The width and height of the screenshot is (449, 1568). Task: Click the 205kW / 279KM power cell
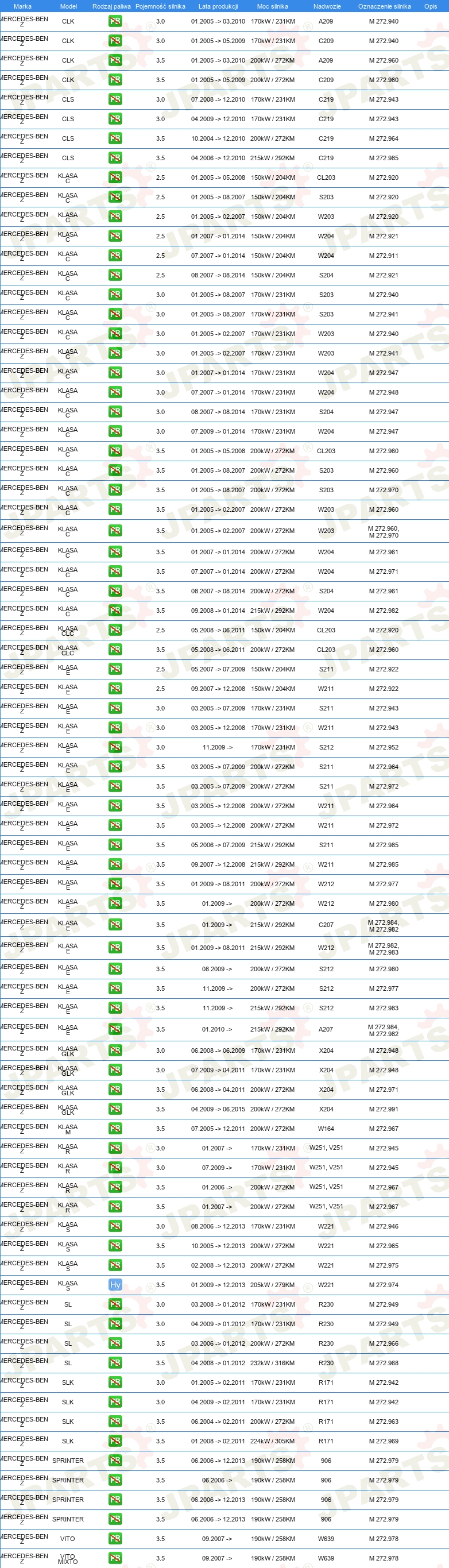273,1284
